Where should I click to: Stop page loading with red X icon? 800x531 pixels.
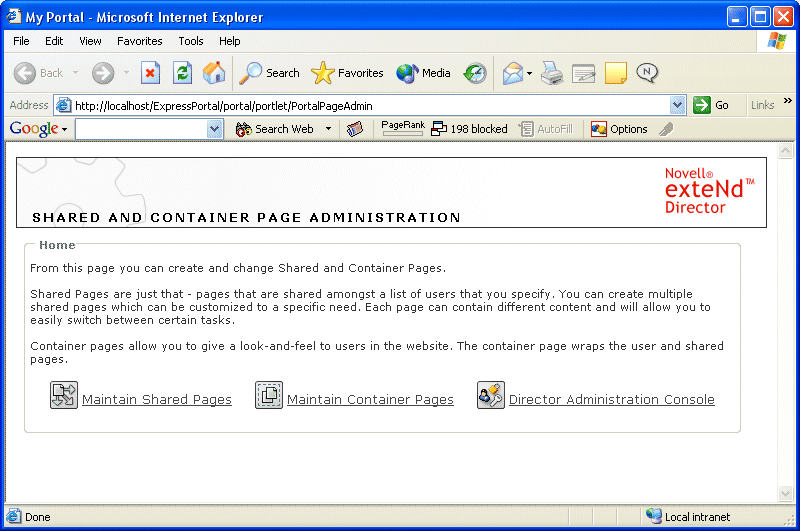pos(150,73)
